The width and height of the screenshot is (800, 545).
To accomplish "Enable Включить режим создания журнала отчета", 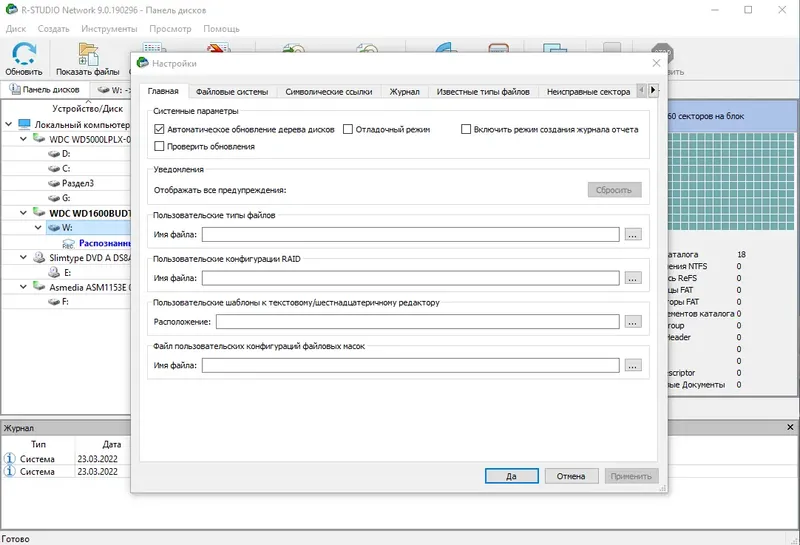I will 465,129.
